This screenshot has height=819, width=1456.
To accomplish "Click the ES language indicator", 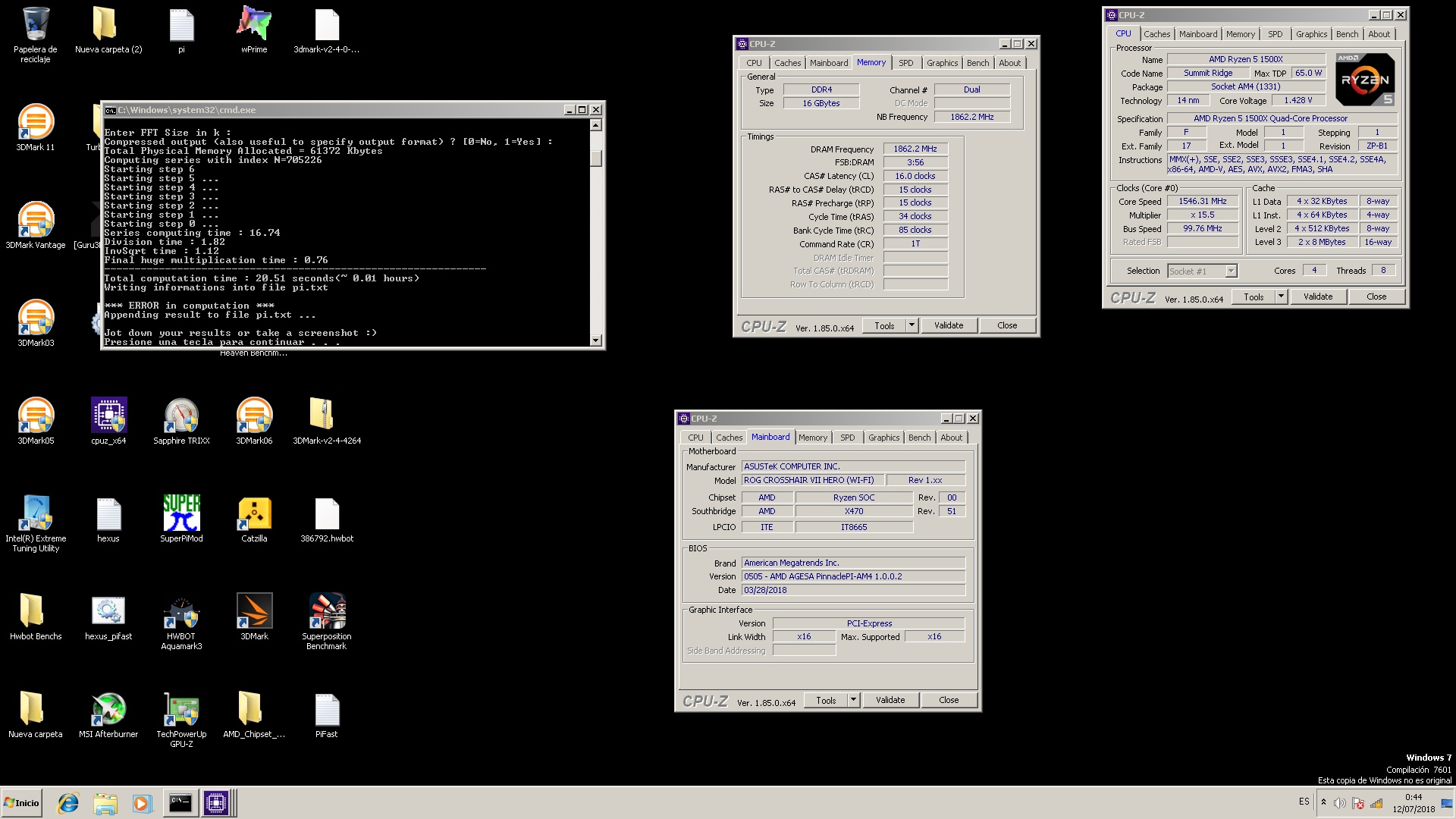I will [x=1304, y=801].
